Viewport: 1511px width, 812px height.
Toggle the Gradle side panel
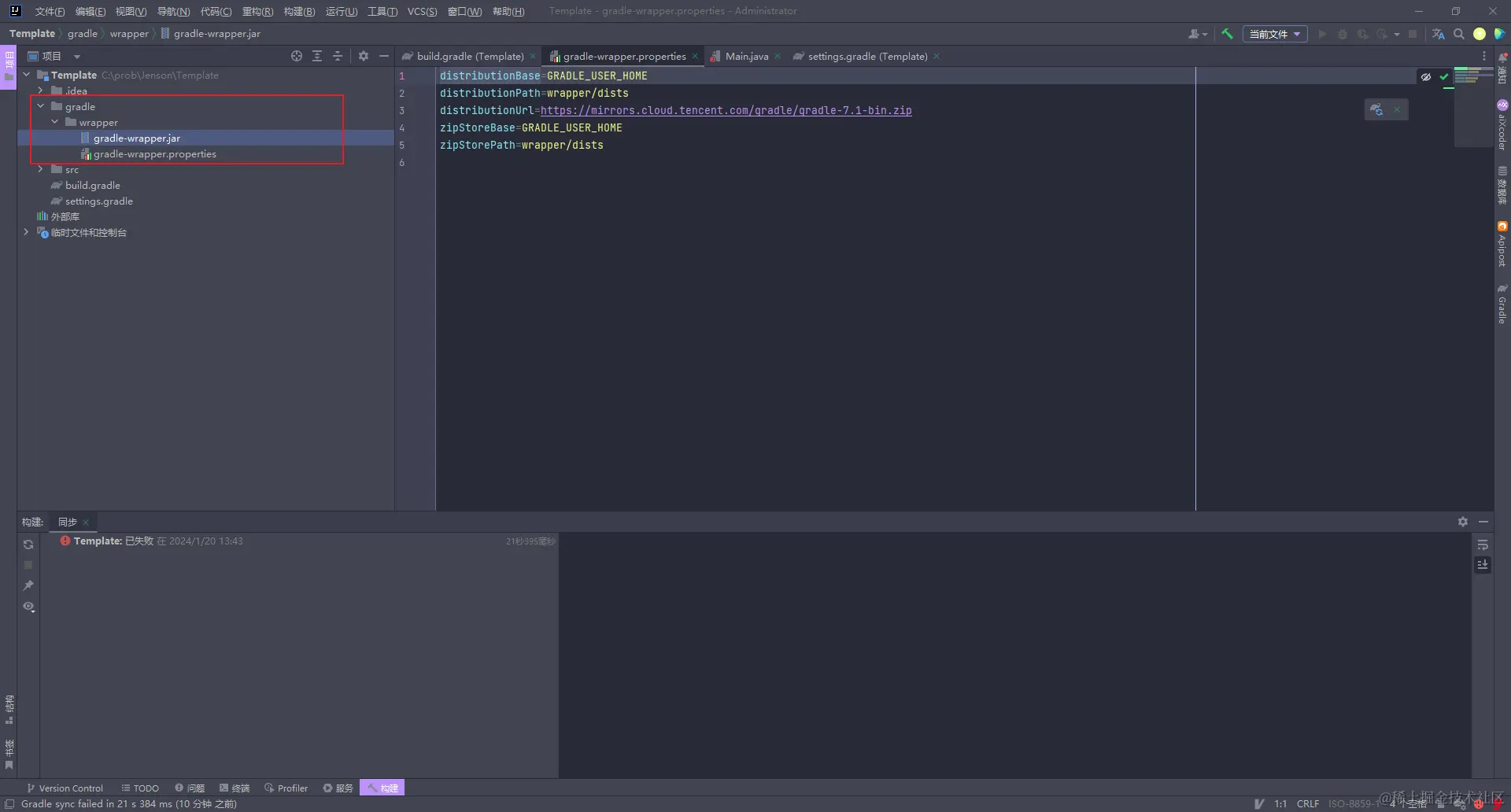pos(1502,304)
